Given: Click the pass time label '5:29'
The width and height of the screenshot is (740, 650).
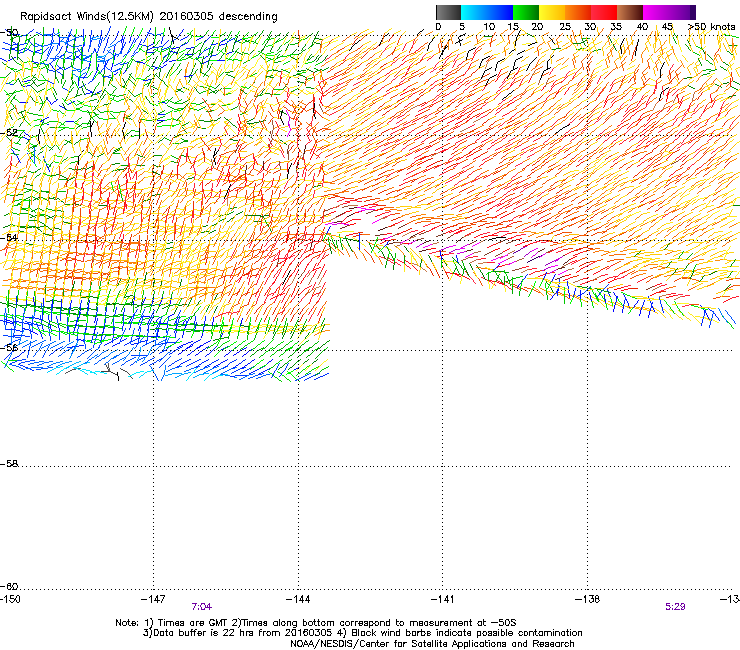Looking at the screenshot, I should pos(675,607).
